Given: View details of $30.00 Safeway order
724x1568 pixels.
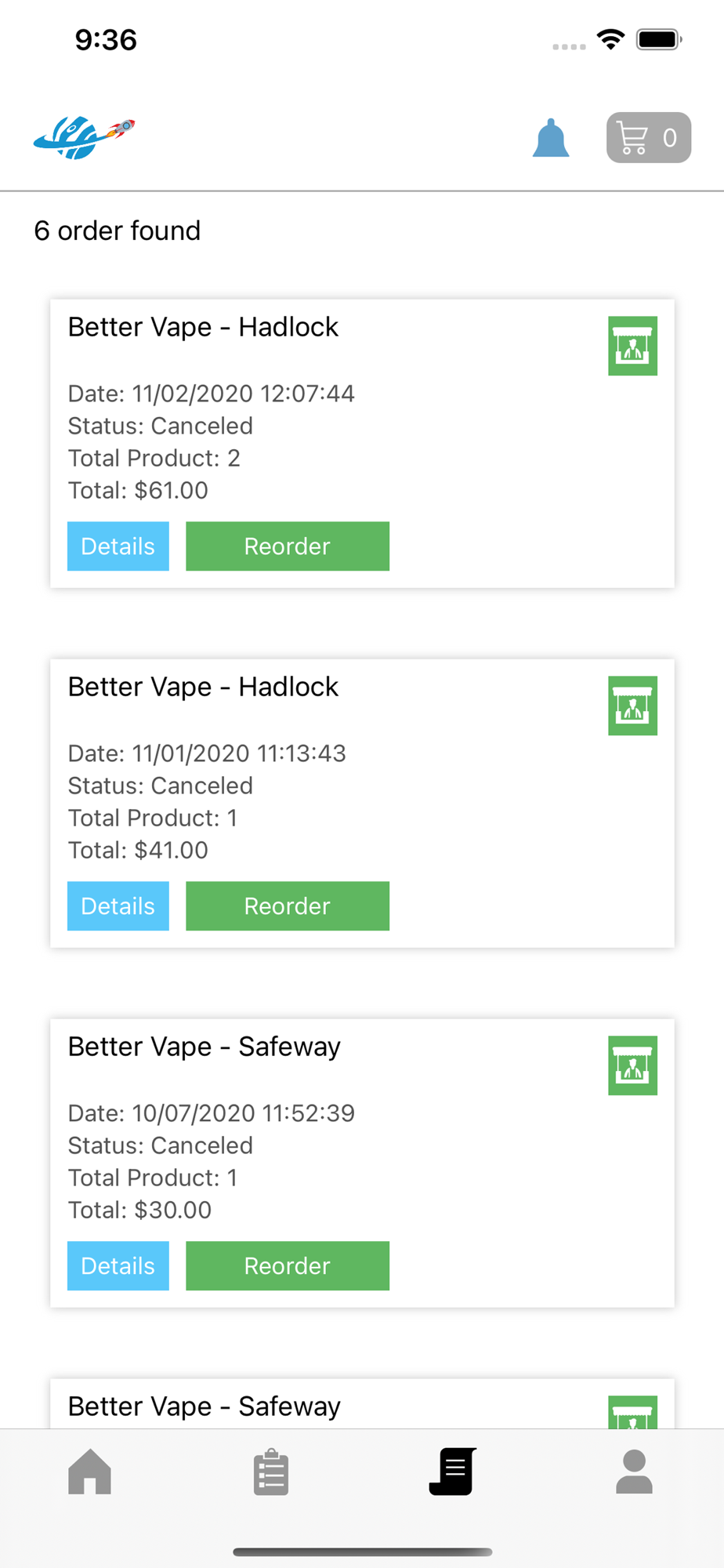Looking at the screenshot, I should (x=118, y=1266).
